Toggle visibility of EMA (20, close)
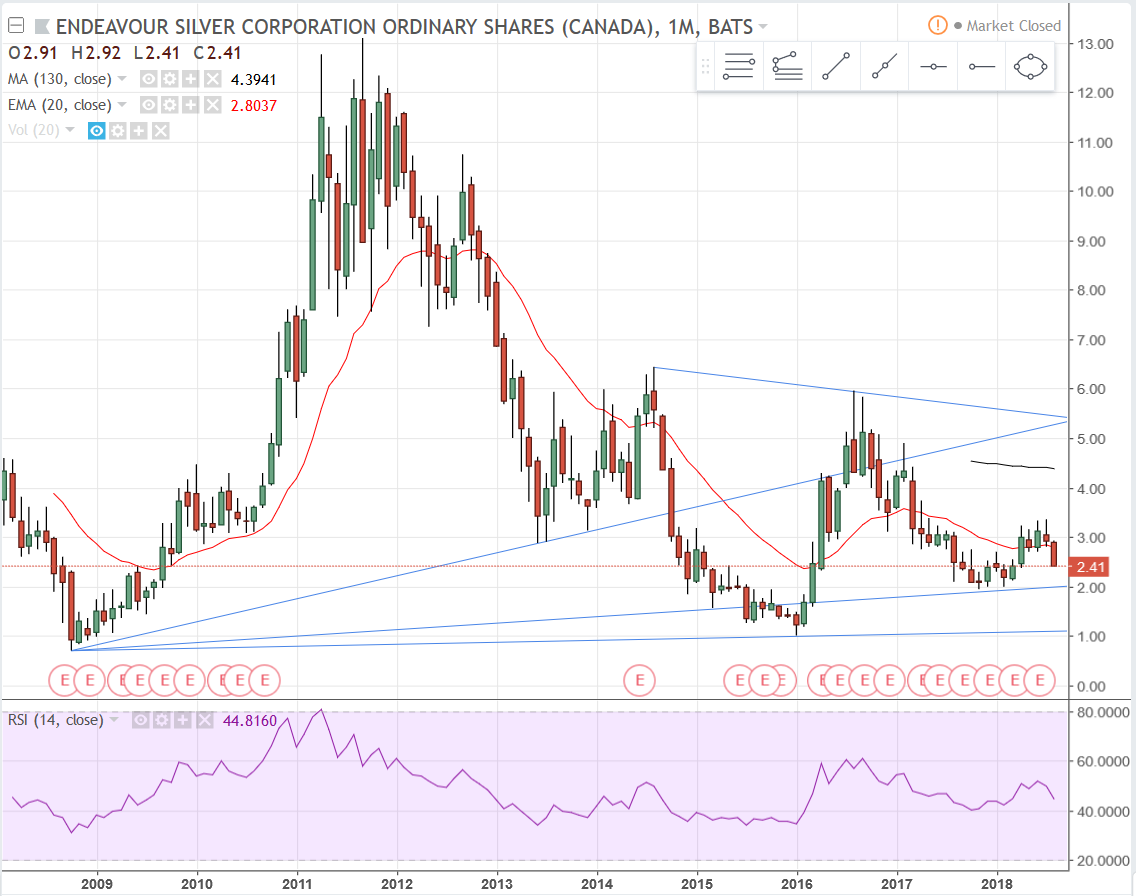This screenshot has height=896, width=1136. pyautogui.click(x=149, y=105)
